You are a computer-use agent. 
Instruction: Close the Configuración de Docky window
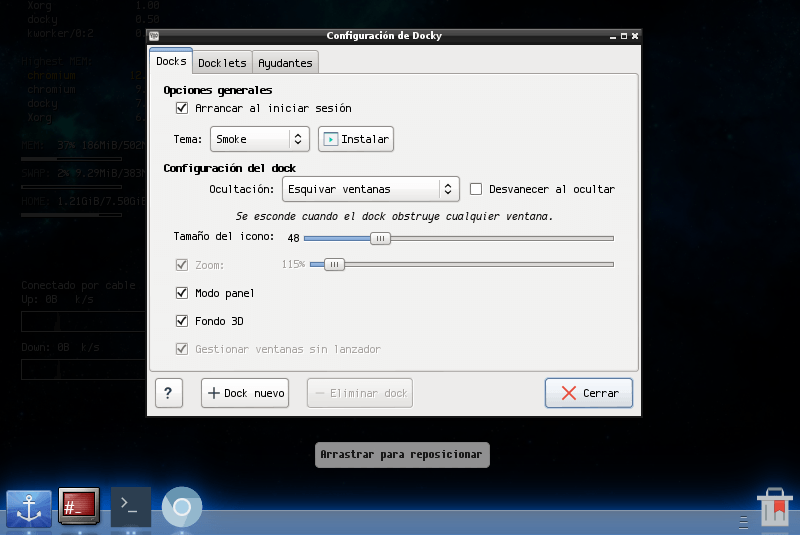[635, 36]
